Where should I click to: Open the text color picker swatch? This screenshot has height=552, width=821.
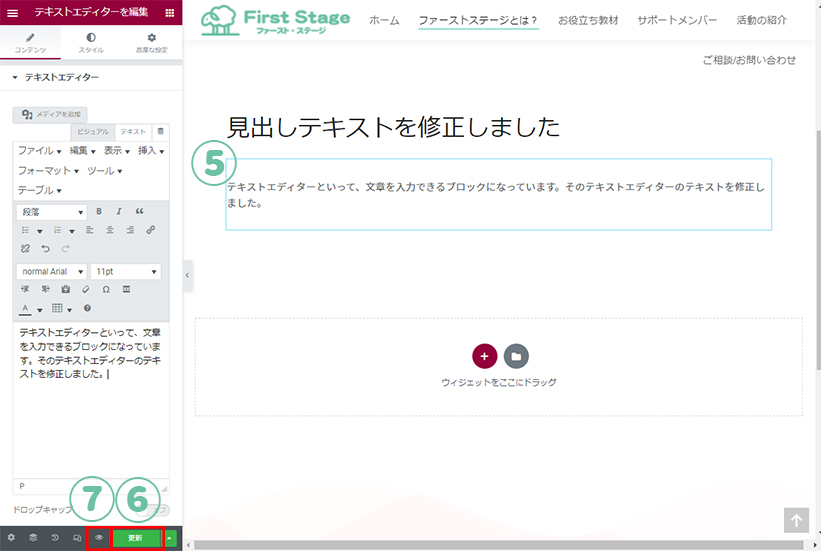(x=26, y=308)
